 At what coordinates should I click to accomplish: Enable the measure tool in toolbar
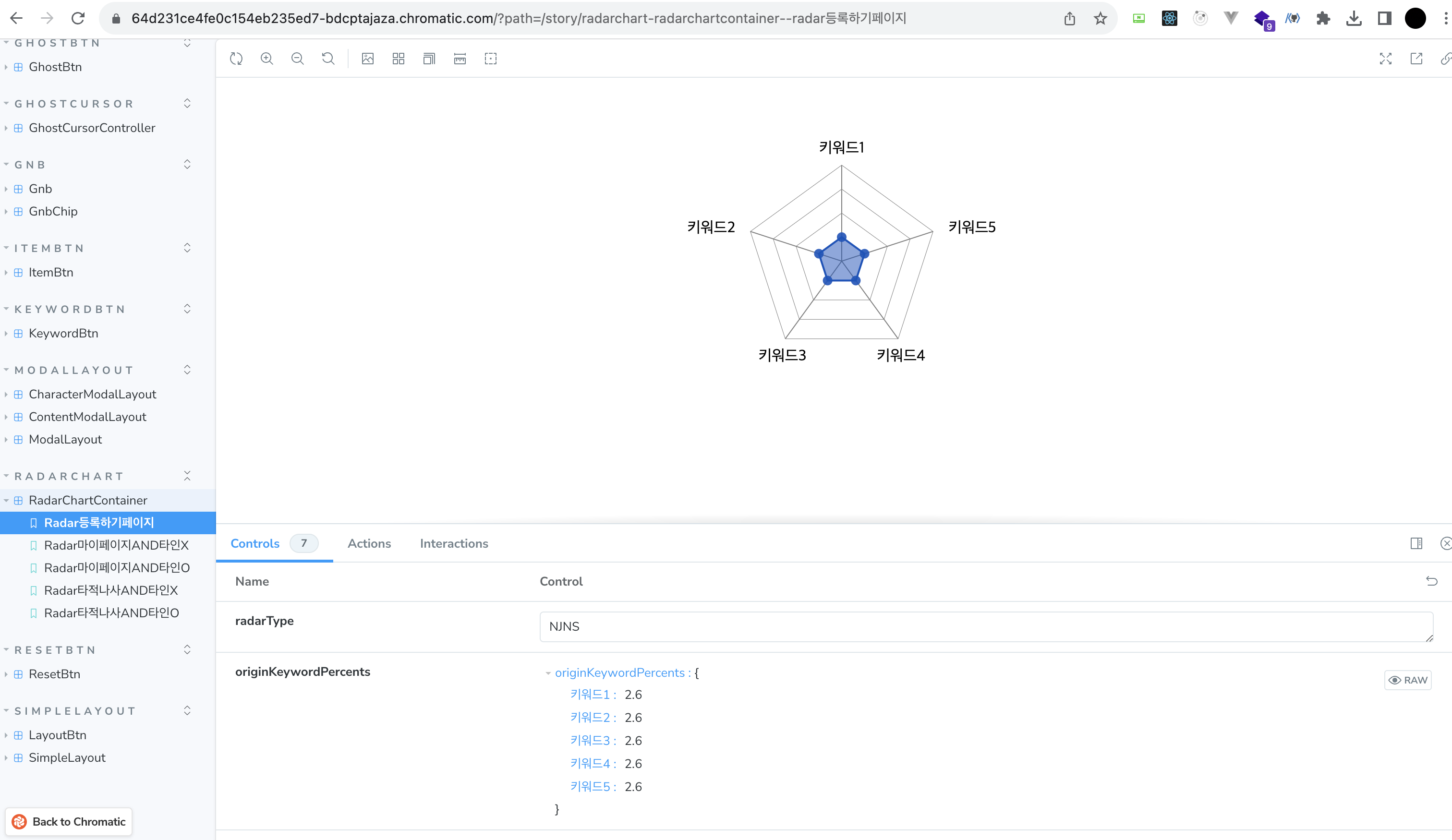[460, 59]
